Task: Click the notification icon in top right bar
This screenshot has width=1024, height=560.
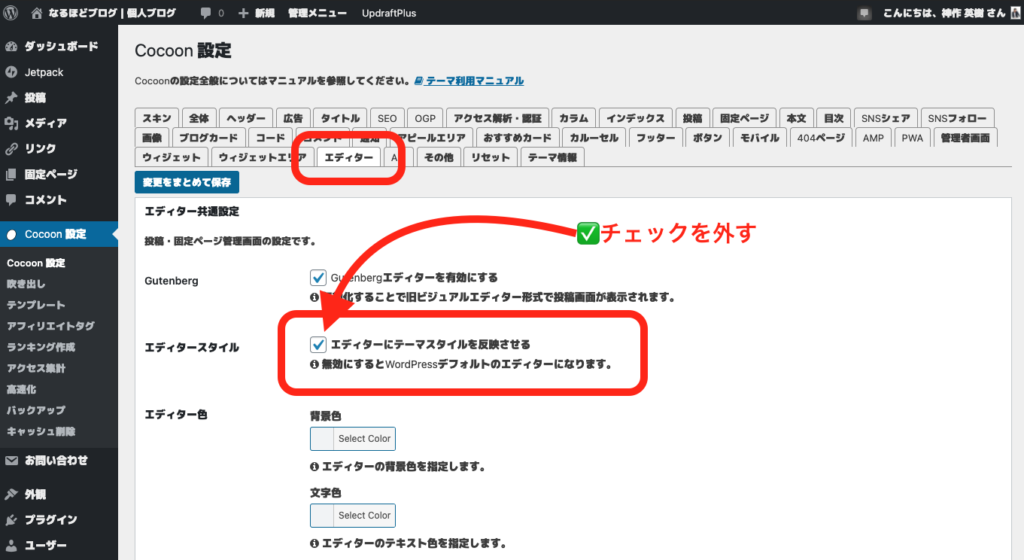Action: tap(864, 13)
